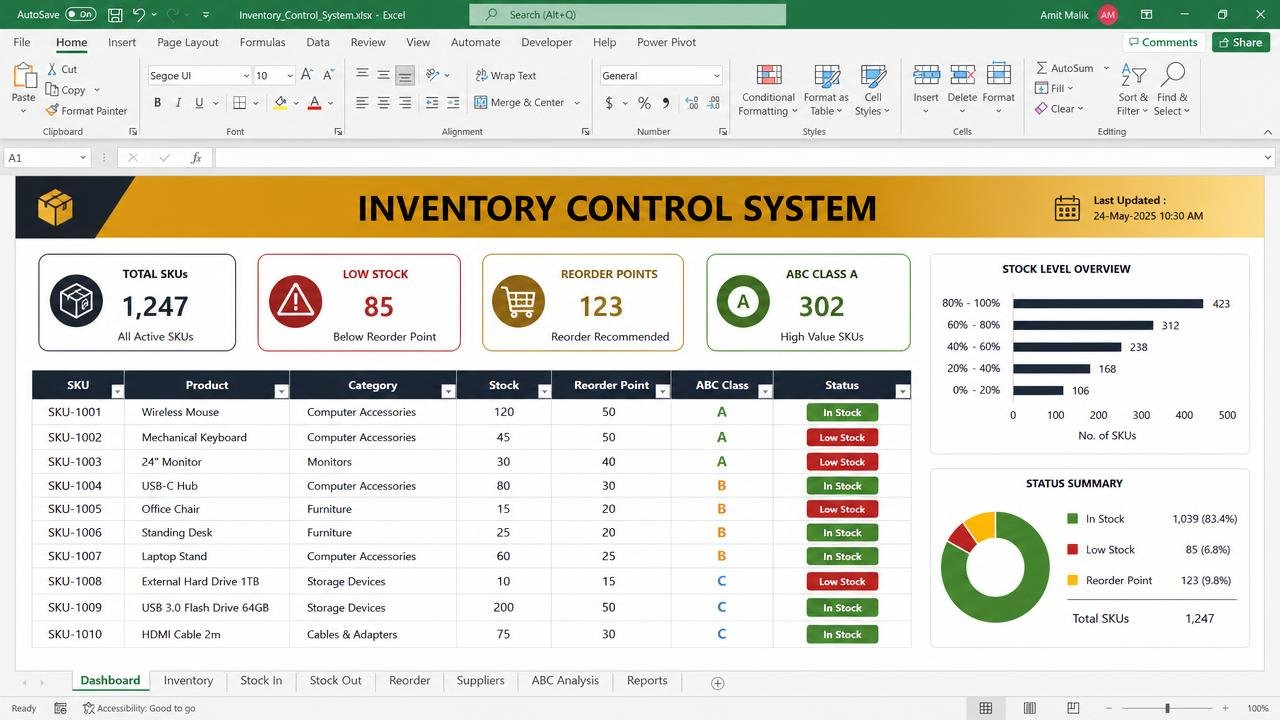1280x720 pixels.
Task: Open Merge & Center dropdown arrow
Action: (577, 103)
